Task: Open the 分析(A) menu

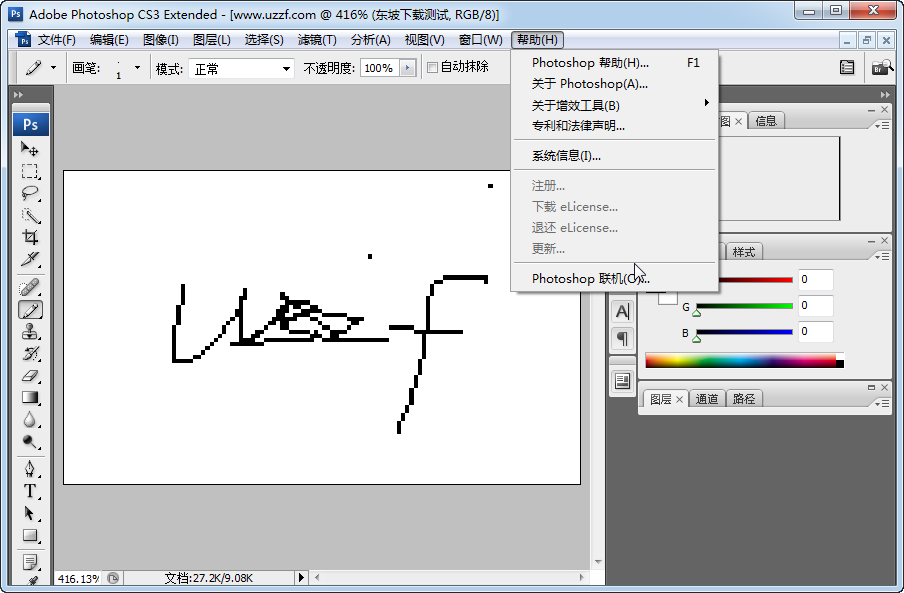Action: tap(371, 40)
